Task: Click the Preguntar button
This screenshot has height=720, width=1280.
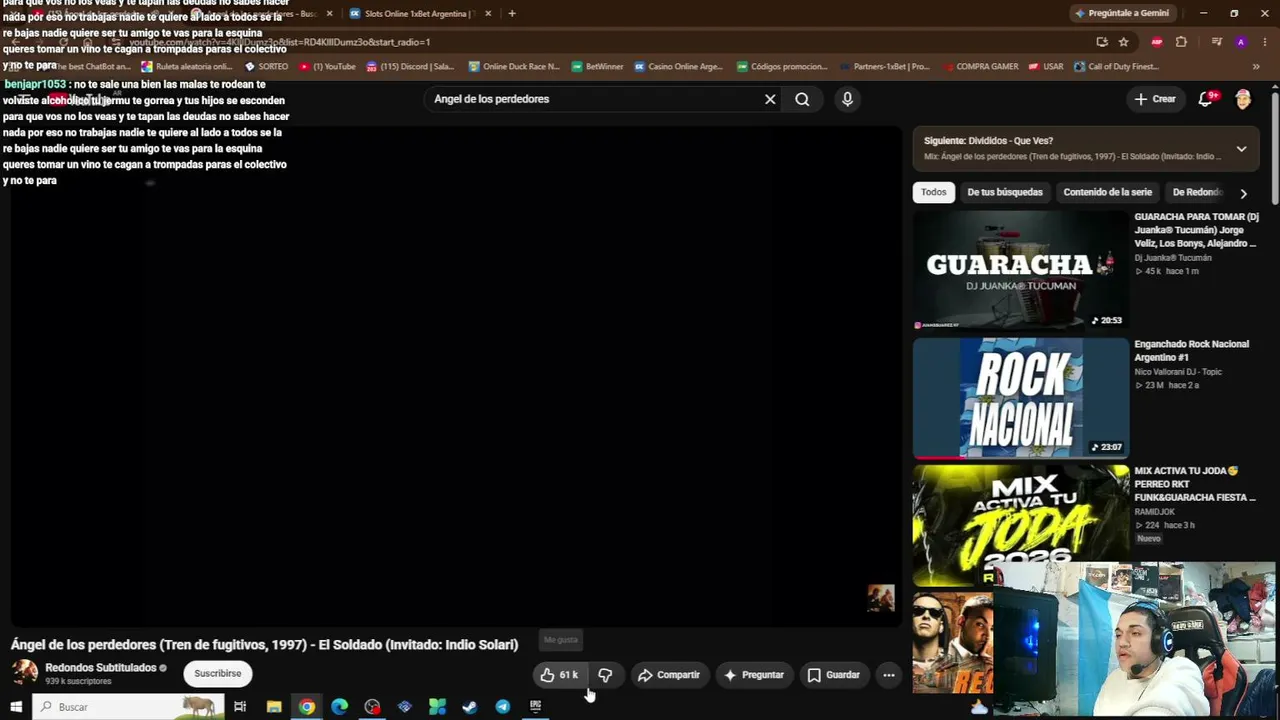Action: [754, 675]
